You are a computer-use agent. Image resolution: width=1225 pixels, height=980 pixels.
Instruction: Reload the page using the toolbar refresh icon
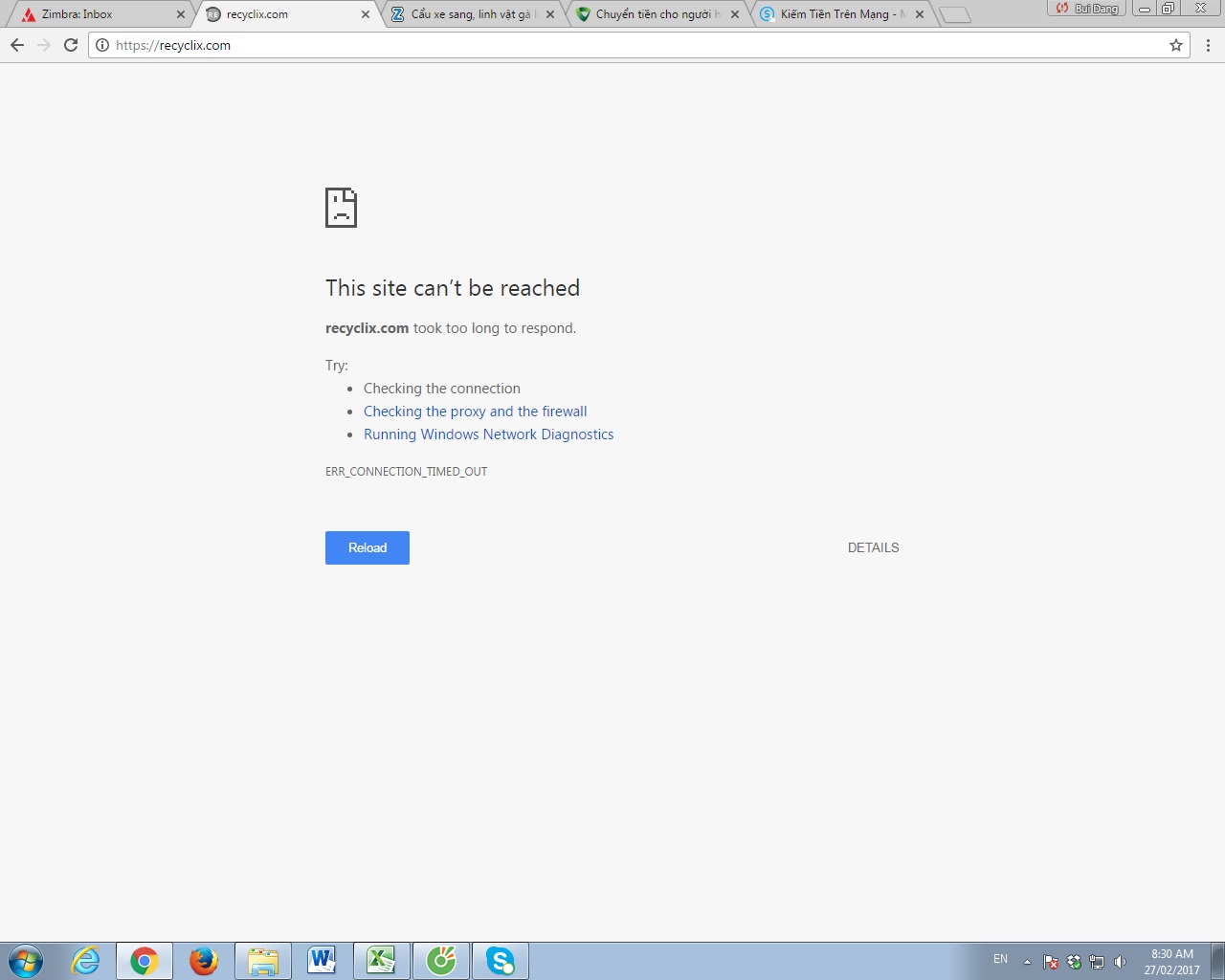(x=71, y=45)
